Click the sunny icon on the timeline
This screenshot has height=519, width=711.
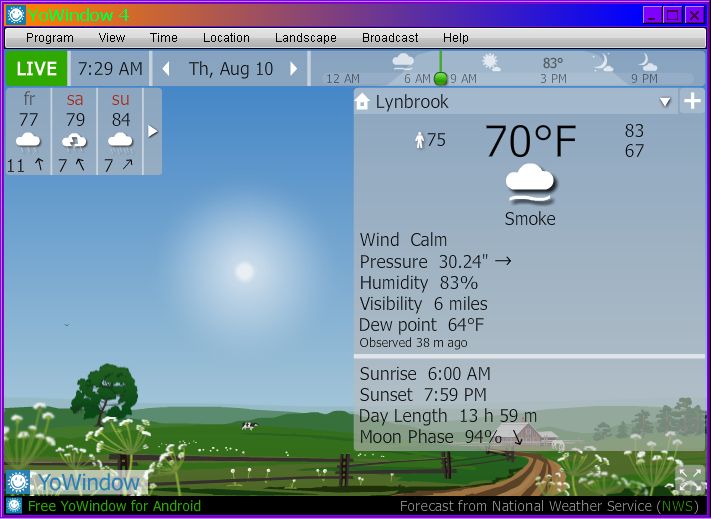coord(491,62)
